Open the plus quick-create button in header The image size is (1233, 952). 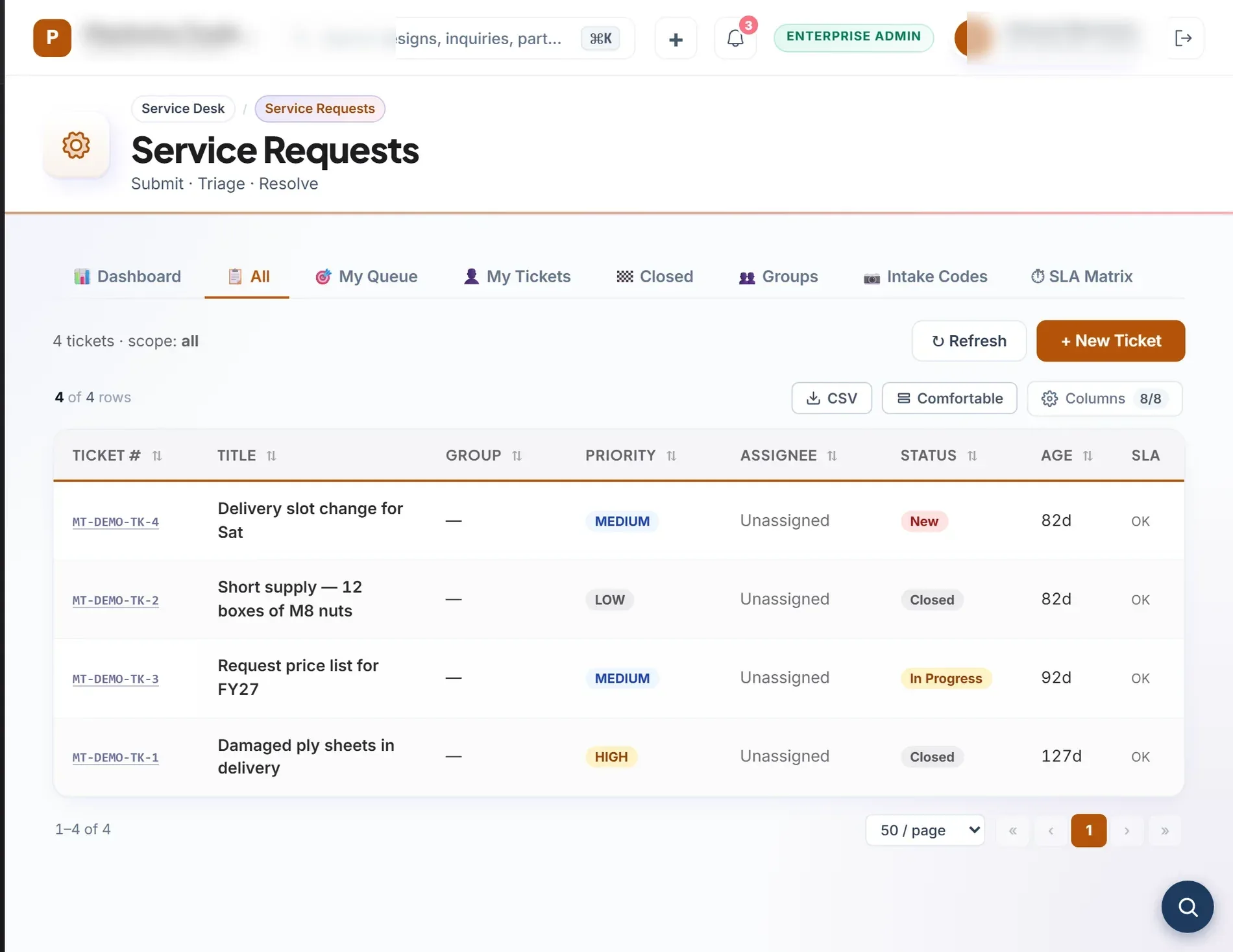[x=676, y=39]
